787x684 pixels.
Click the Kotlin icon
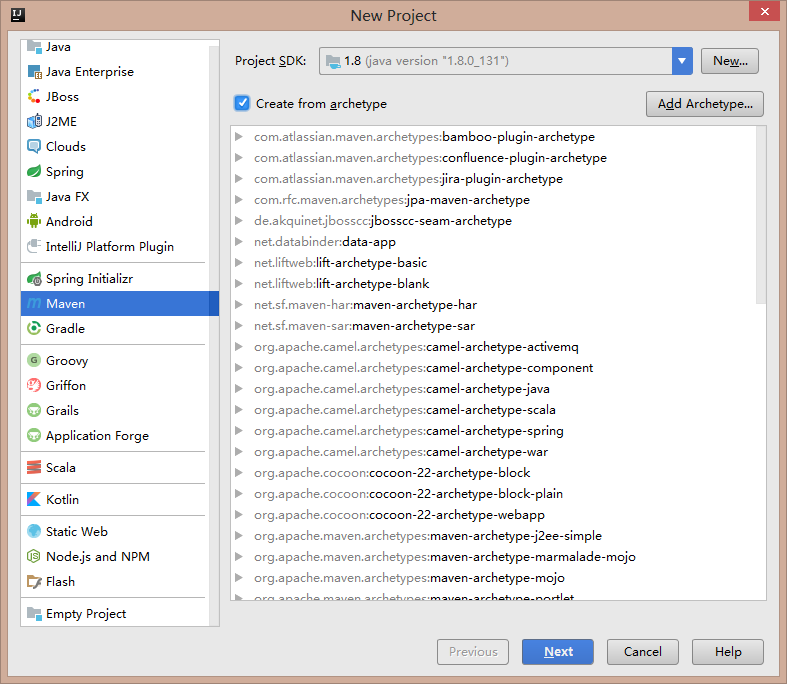[x=34, y=499]
